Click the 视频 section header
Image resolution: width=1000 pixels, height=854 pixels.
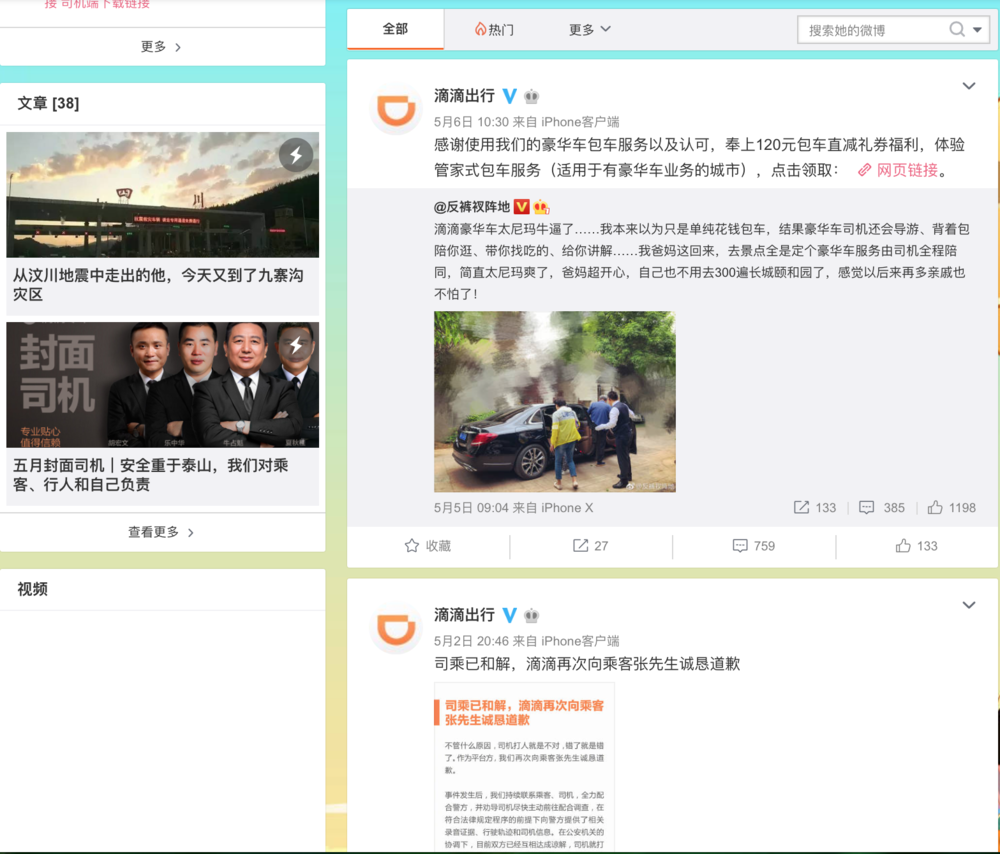point(33,589)
